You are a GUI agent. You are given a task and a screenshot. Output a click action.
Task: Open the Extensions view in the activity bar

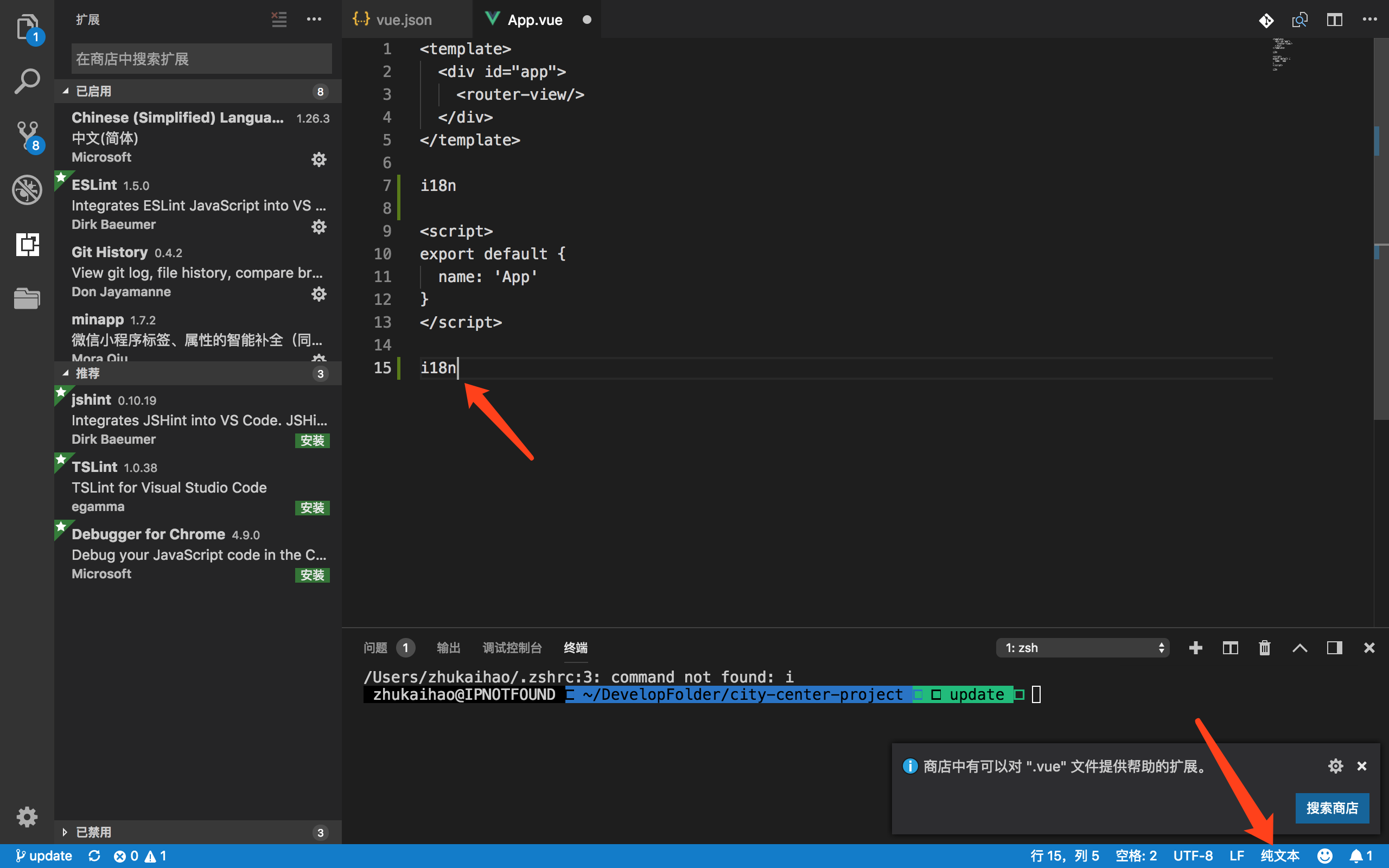(27, 245)
